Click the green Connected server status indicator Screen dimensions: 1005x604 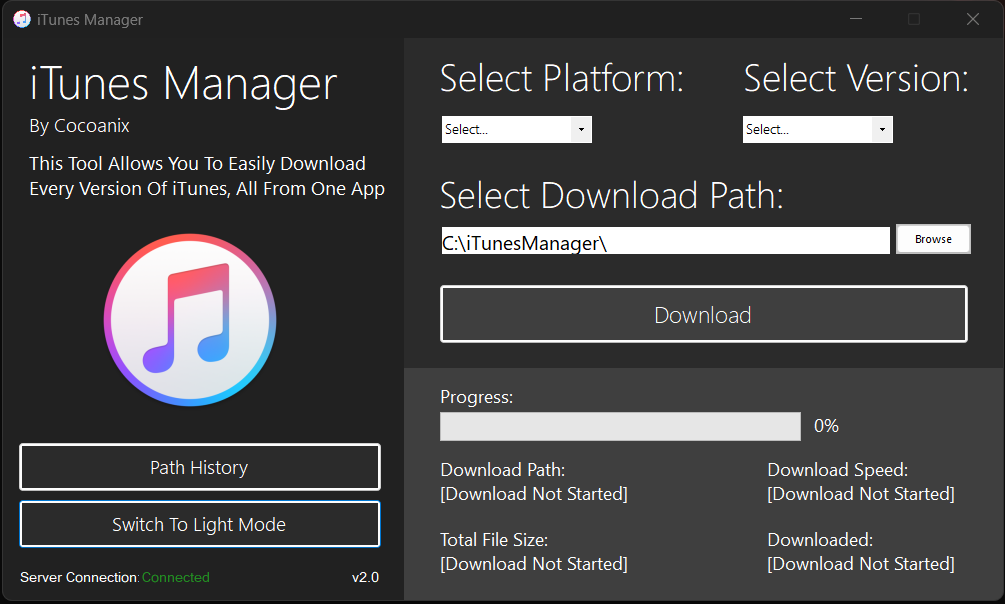pos(176,577)
